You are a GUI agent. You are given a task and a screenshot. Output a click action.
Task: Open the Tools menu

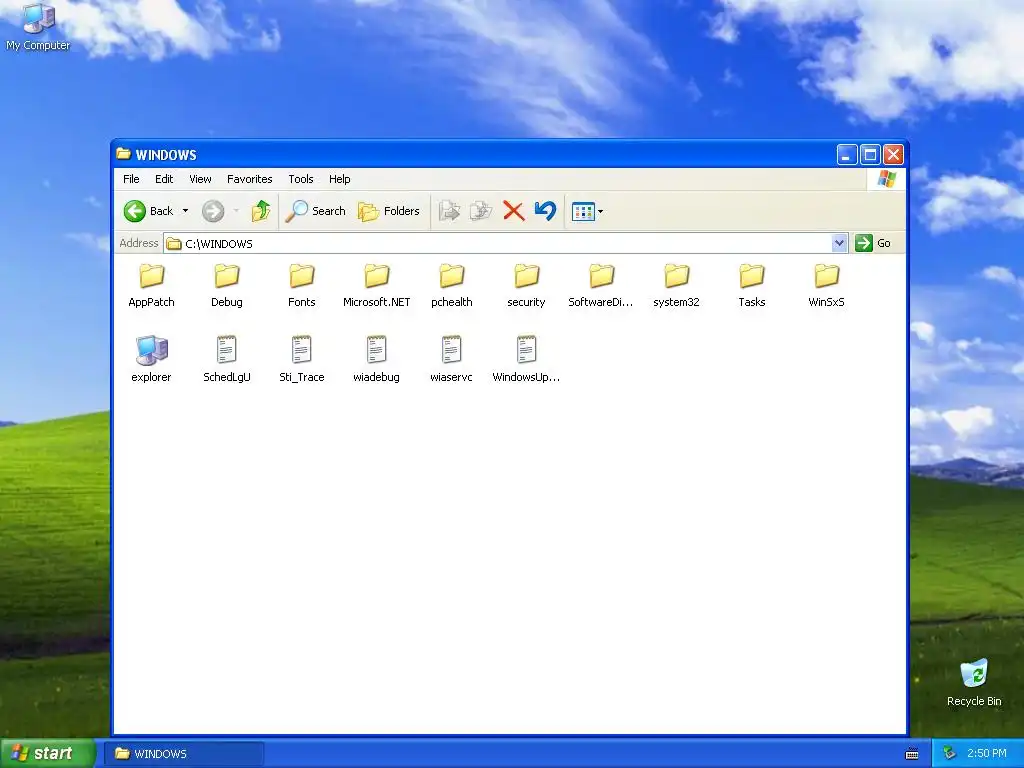point(300,179)
